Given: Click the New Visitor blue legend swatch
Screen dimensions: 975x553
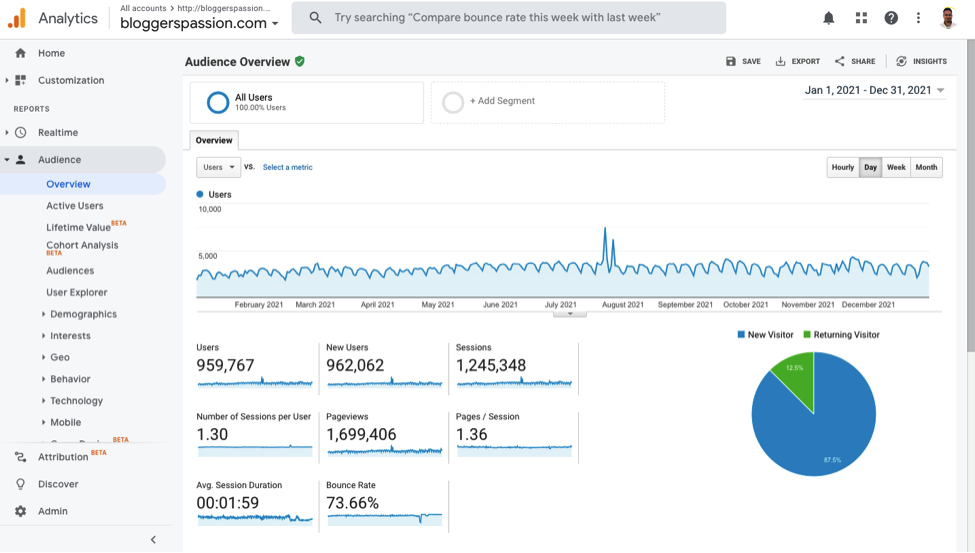Looking at the screenshot, I should pos(741,335).
